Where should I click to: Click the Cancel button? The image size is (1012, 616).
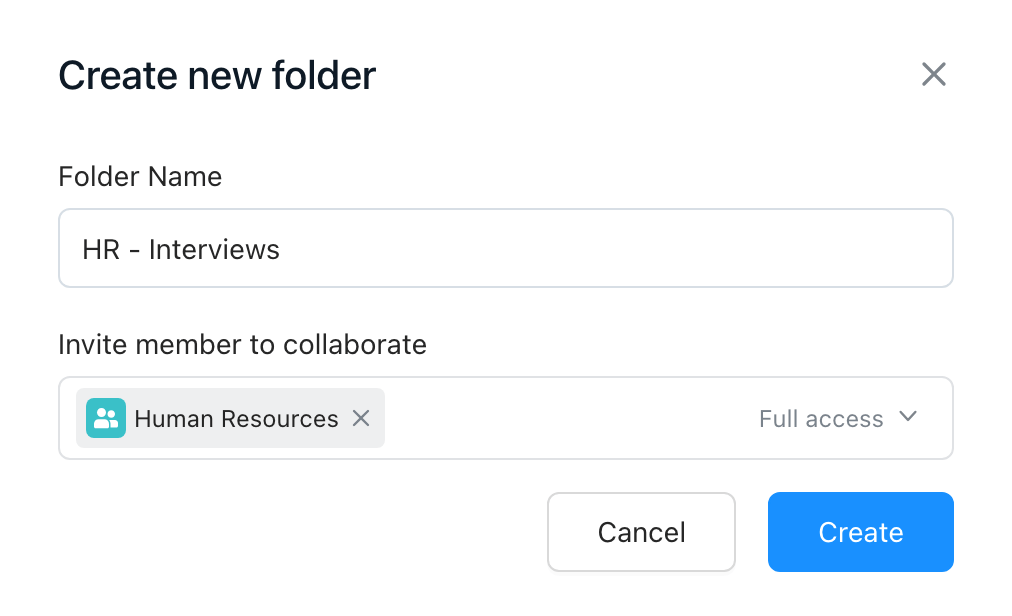641,532
